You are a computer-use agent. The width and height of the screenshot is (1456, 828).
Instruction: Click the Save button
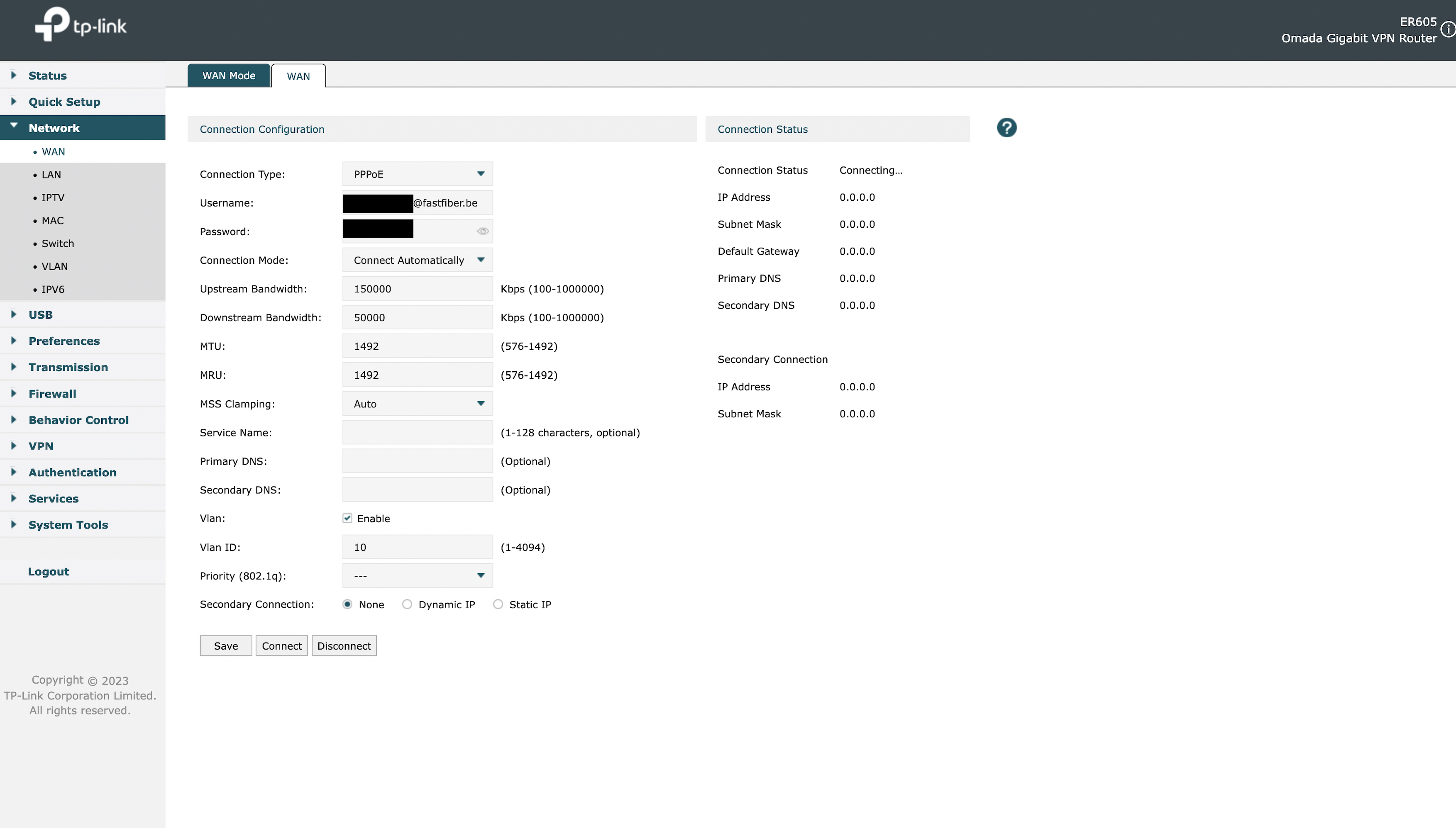[225, 646]
